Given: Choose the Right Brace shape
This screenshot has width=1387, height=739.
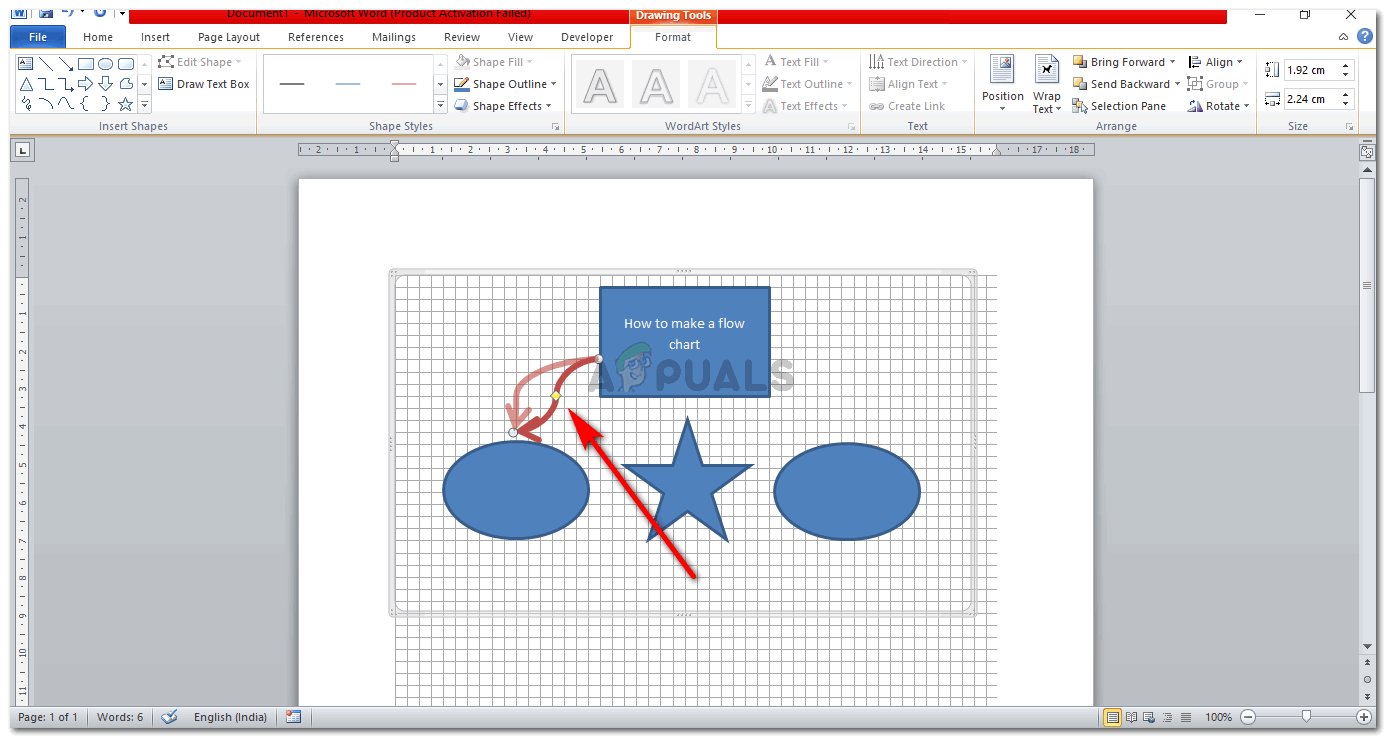Looking at the screenshot, I should pos(106,104).
